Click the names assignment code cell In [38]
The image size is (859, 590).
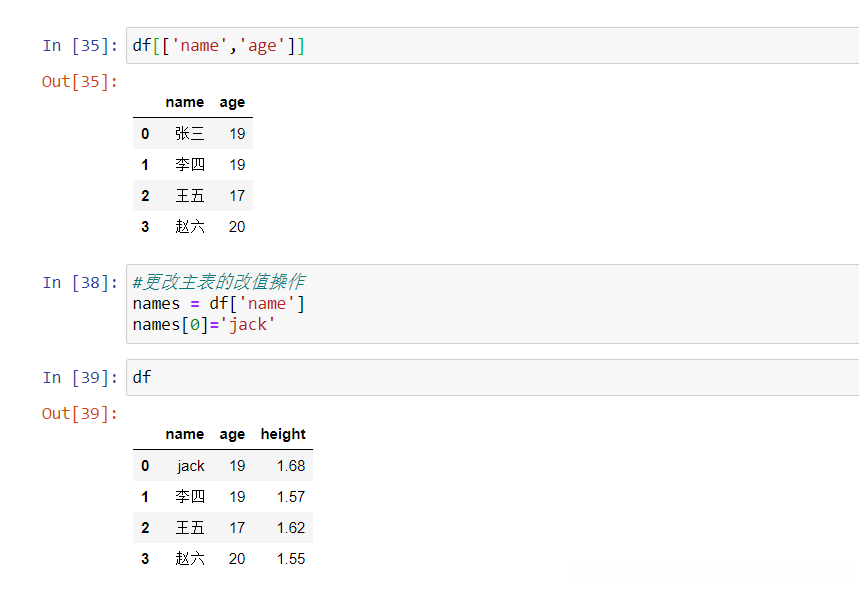point(493,304)
